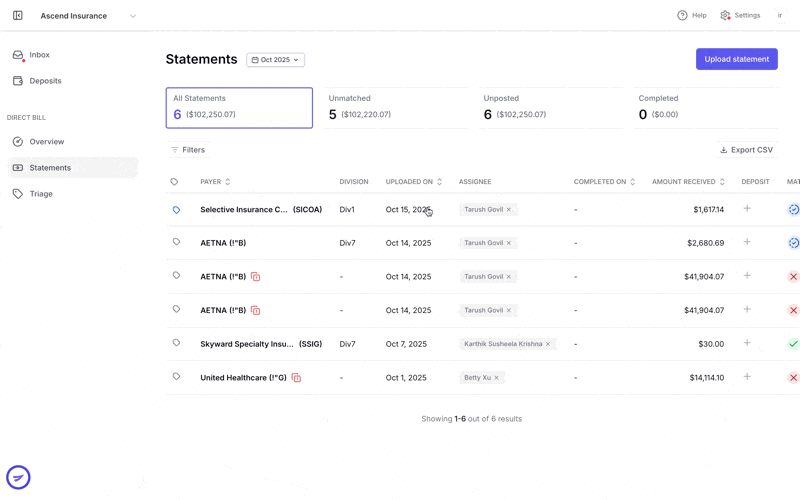Screen dimensions: 800x500
Task: Open the United Healthcare statement
Action: pos(243,378)
